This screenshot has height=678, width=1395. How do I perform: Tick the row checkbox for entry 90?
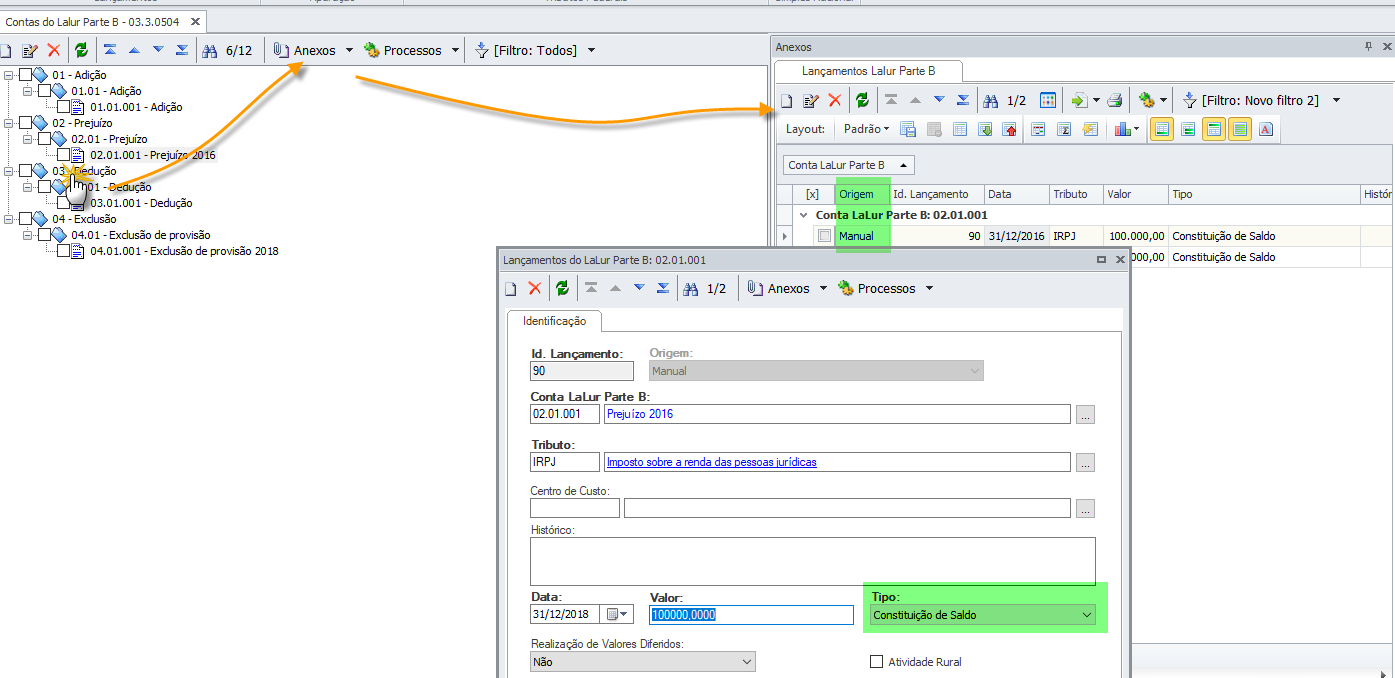tap(824, 236)
